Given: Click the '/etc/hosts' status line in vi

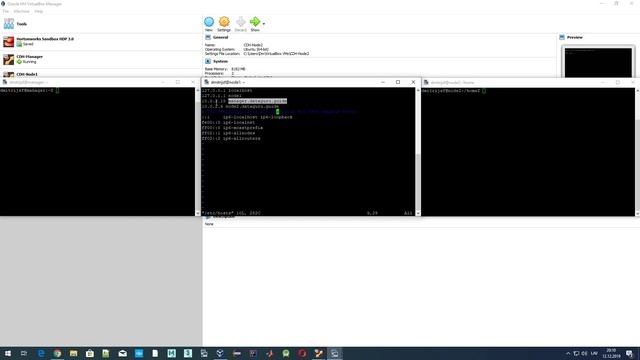Looking at the screenshot, I should tap(231, 213).
